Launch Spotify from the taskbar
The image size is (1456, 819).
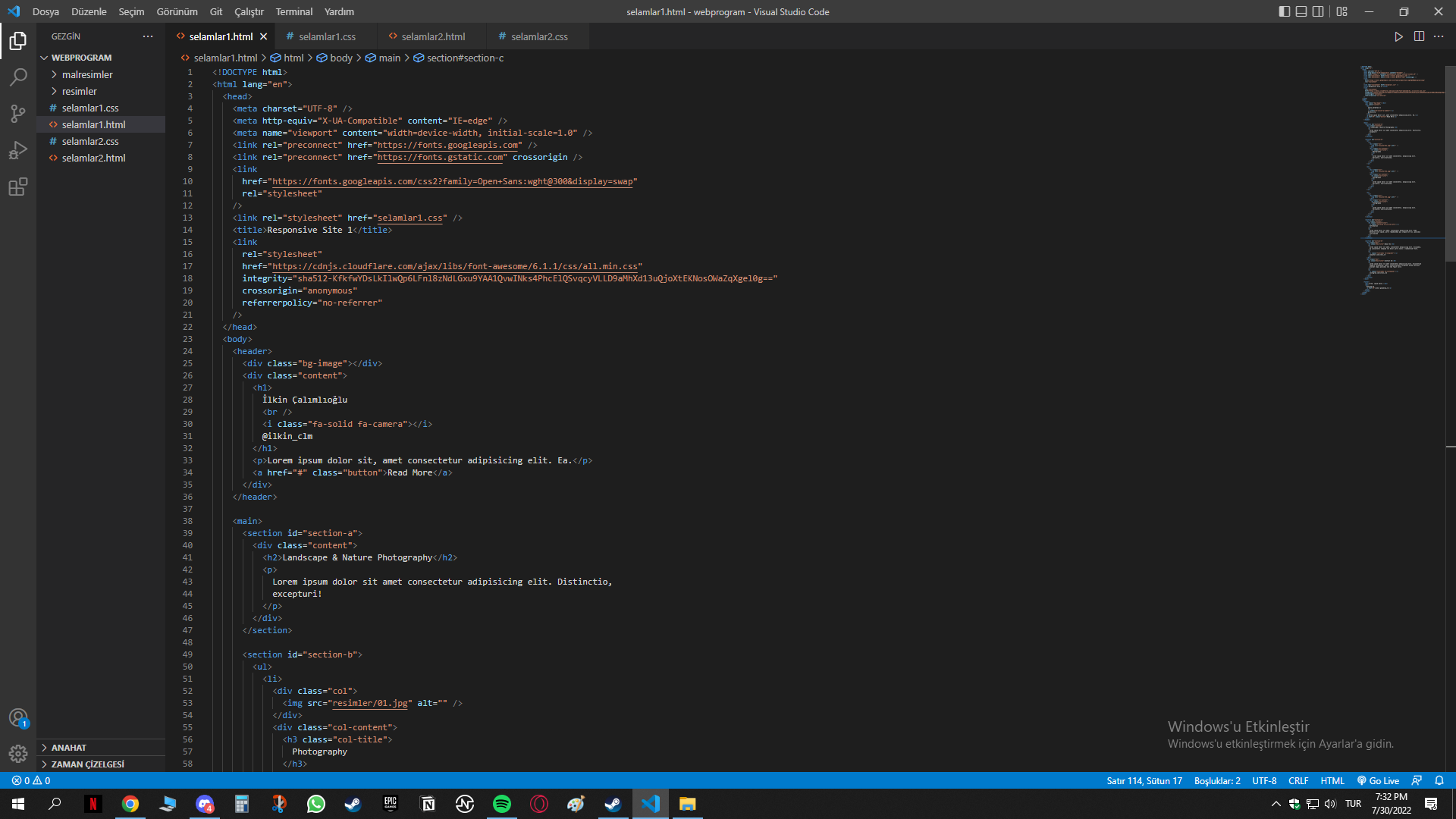coord(502,804)
